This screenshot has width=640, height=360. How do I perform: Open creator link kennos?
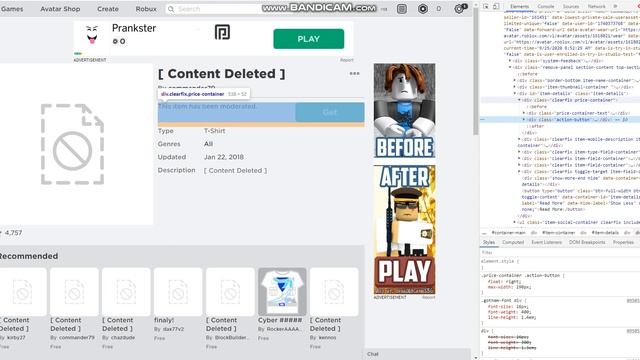click(x=327, y=338)
